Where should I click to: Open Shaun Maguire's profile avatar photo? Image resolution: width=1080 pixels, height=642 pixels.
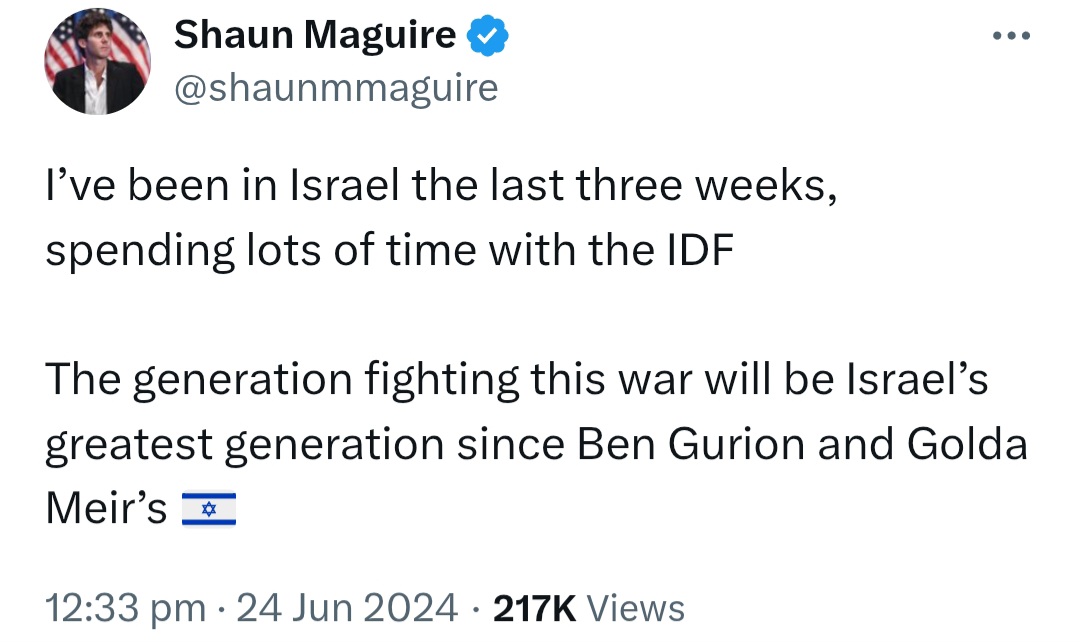98,61
